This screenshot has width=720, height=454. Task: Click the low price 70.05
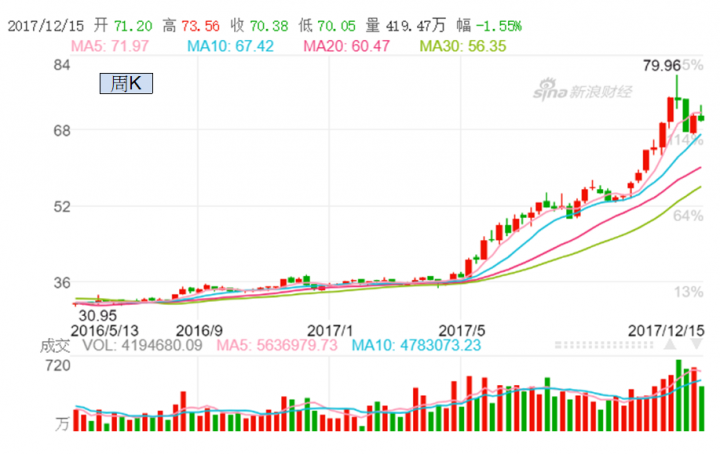click(x=336, y=26)
